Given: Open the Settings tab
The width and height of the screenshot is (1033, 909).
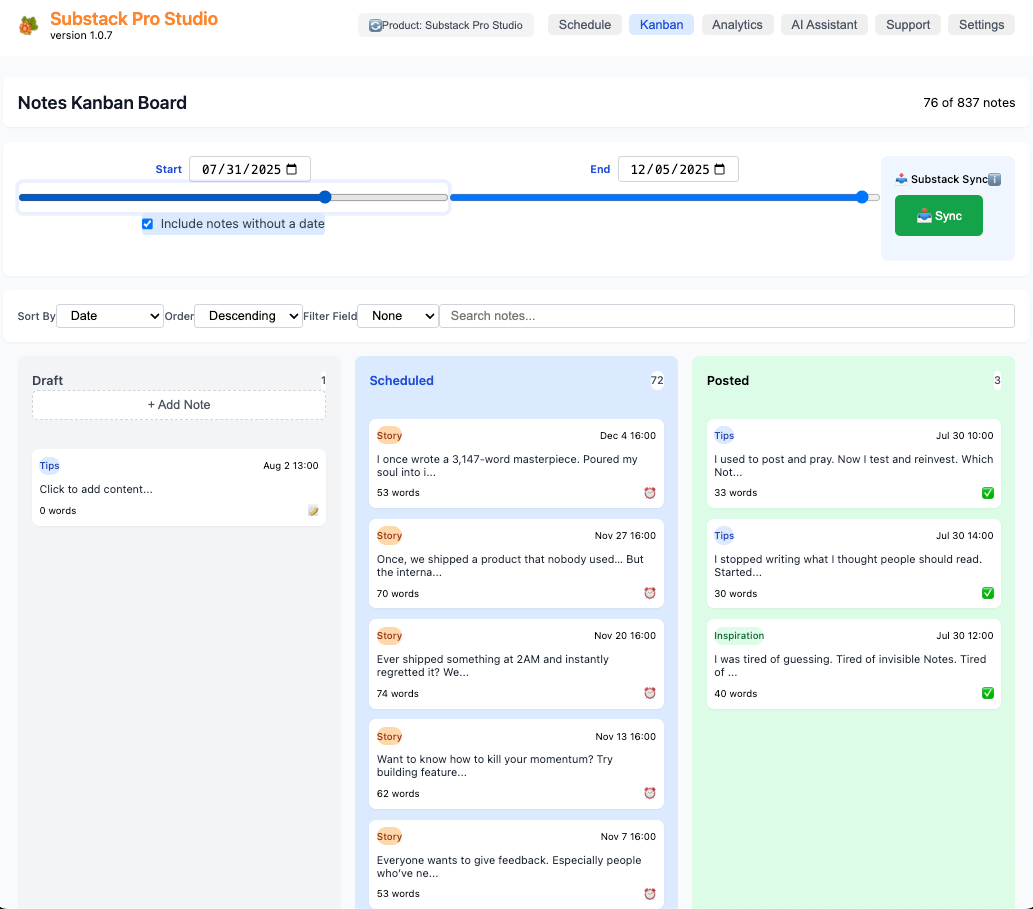Looking at the screenshot, I should click(x=982, y=25).
